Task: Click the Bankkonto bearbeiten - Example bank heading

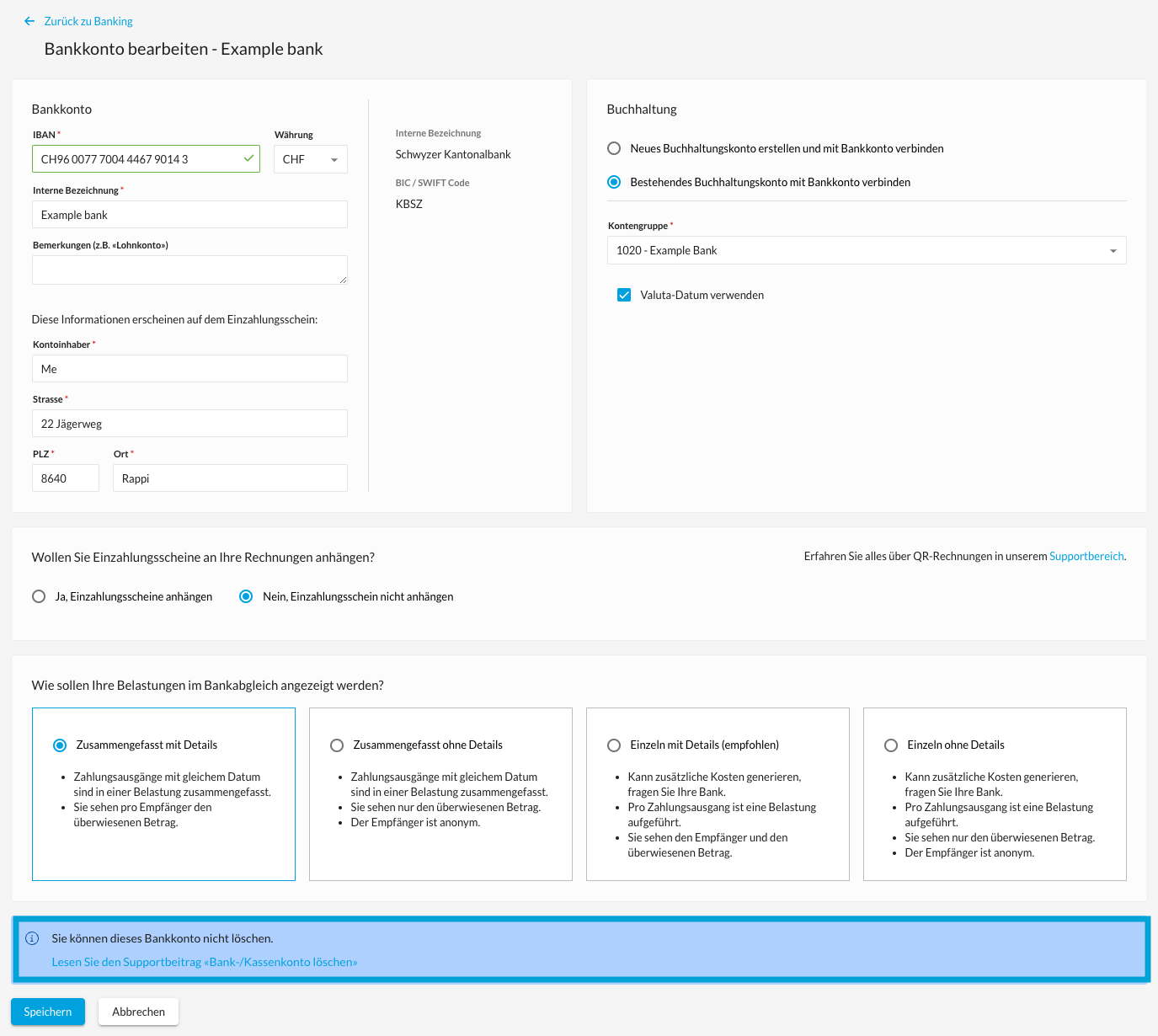Action: (x=184, y=49)
